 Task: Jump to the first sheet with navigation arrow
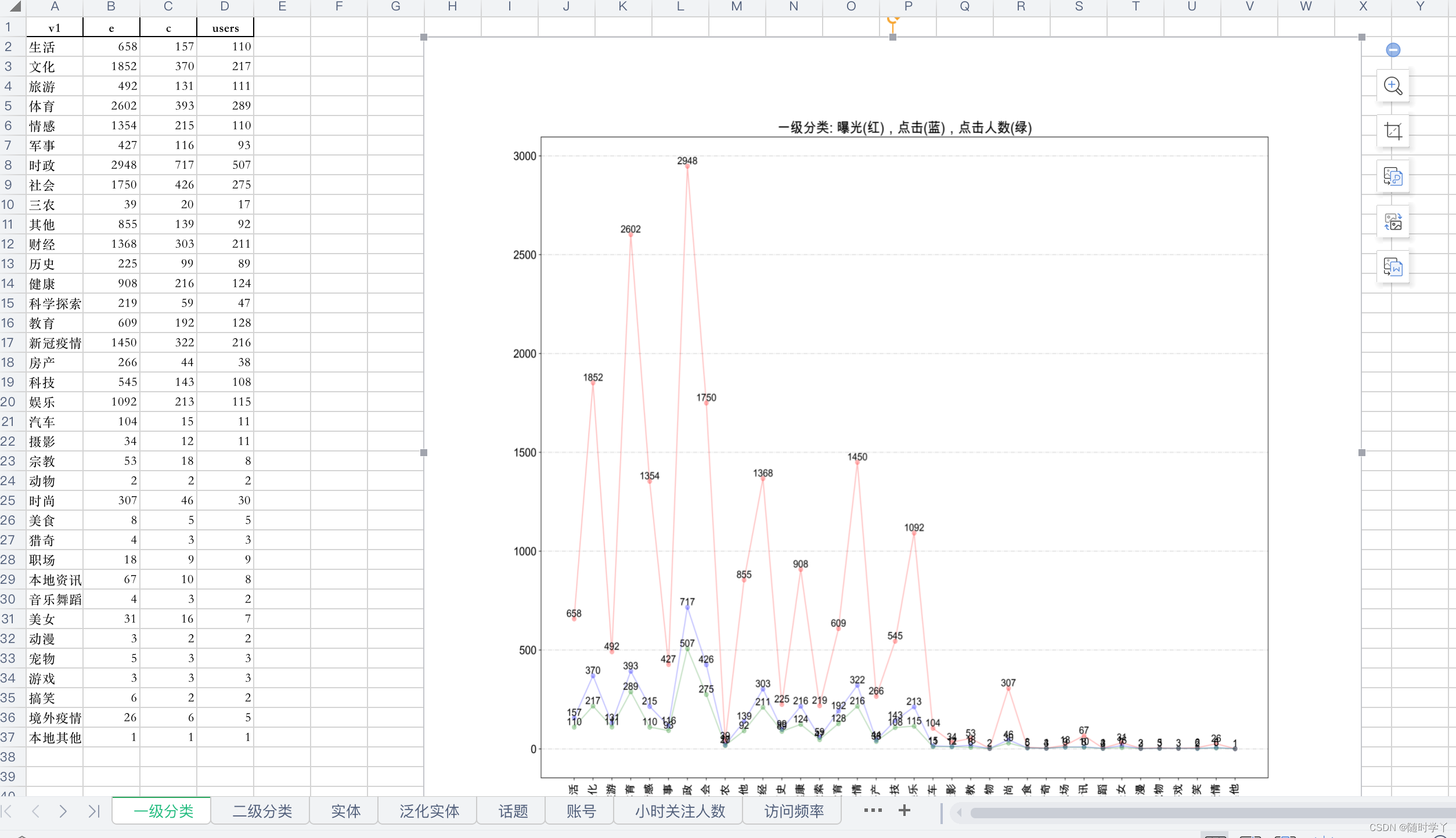click(8, 811)
